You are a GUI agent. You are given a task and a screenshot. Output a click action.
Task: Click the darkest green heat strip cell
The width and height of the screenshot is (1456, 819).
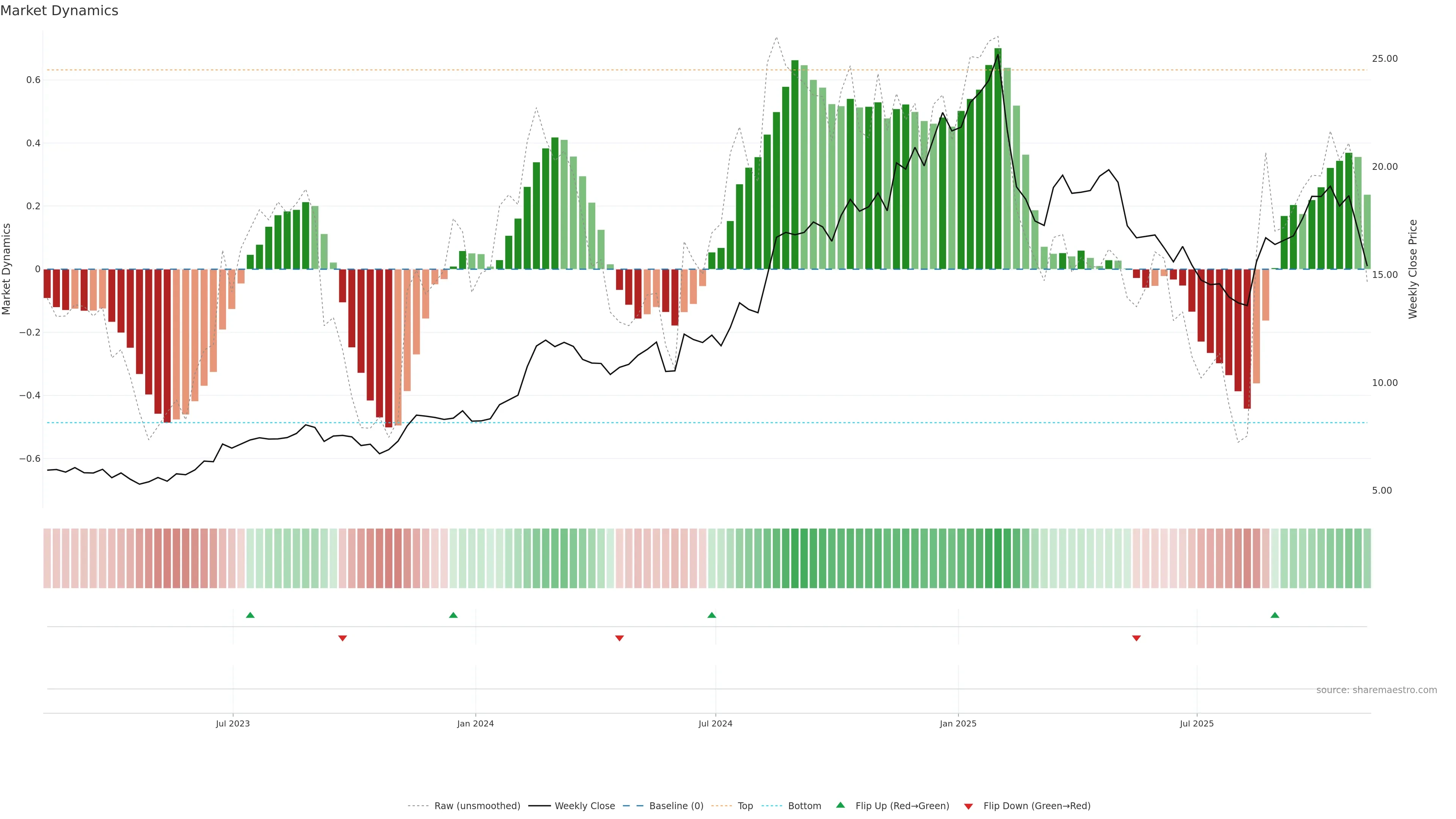pos(998,558)
